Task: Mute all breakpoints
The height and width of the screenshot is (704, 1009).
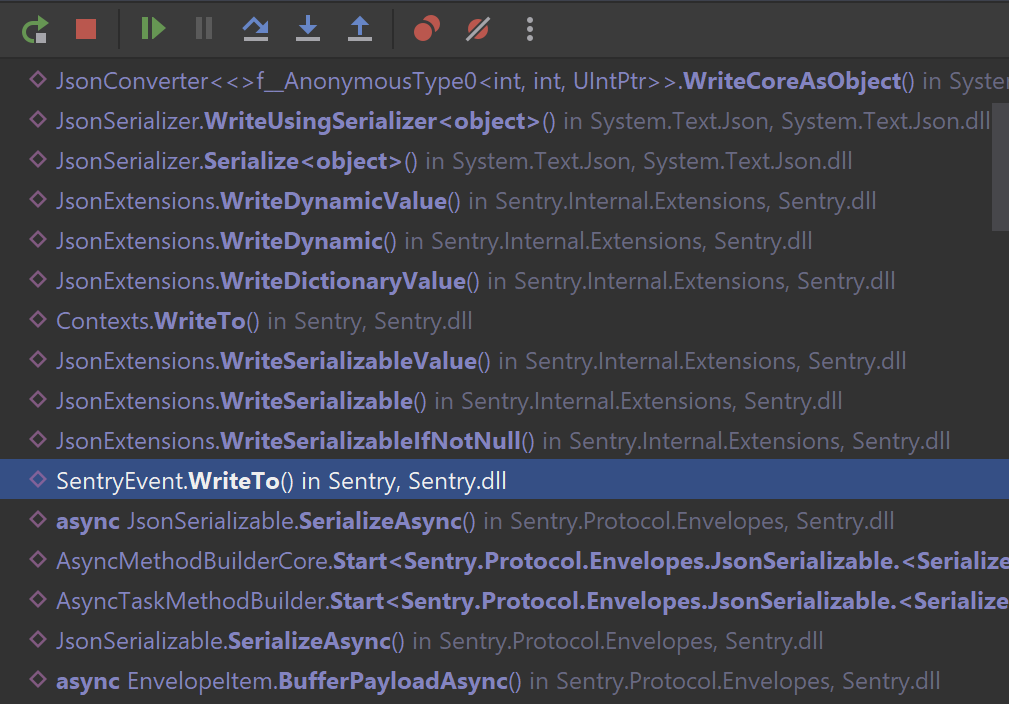Action: coord(477,28)
